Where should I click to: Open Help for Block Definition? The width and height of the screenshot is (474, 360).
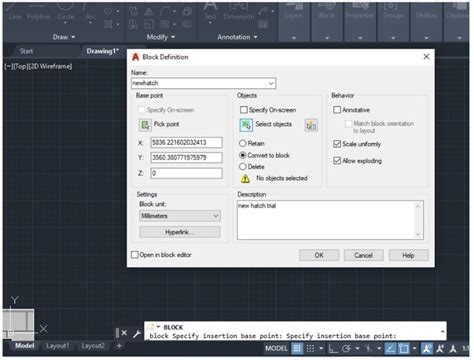click(408, 255)
